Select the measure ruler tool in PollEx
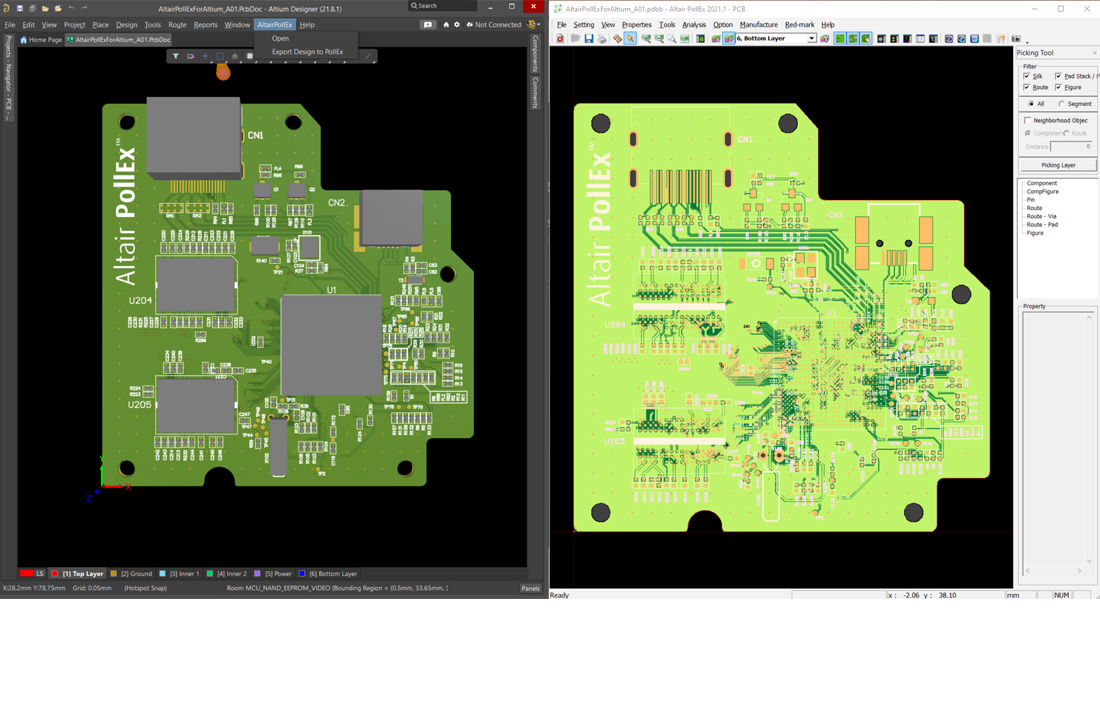 pyautogui.click(x=617, y=39)
